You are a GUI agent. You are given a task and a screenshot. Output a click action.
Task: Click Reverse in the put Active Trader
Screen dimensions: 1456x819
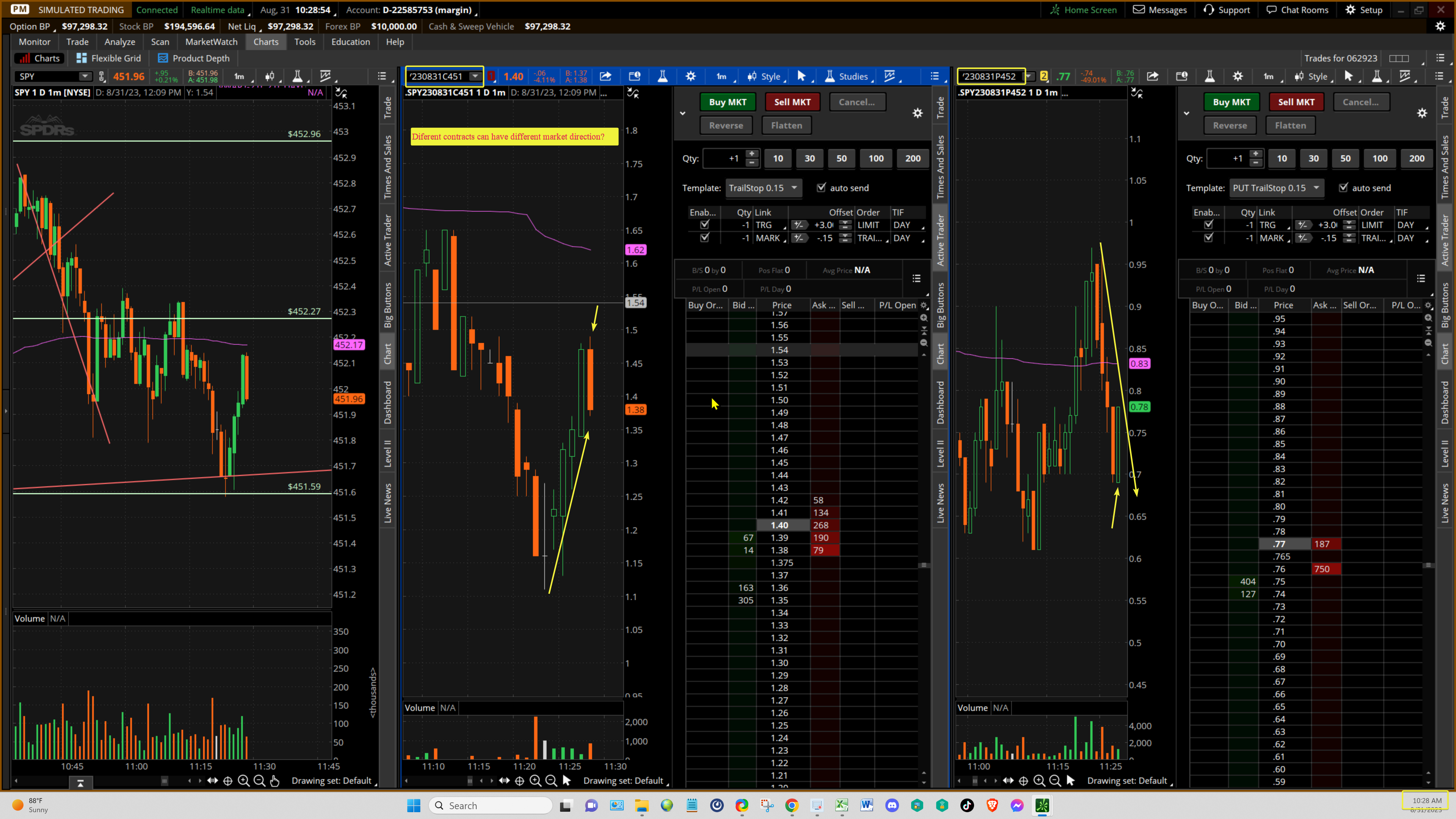(1230, 126)
